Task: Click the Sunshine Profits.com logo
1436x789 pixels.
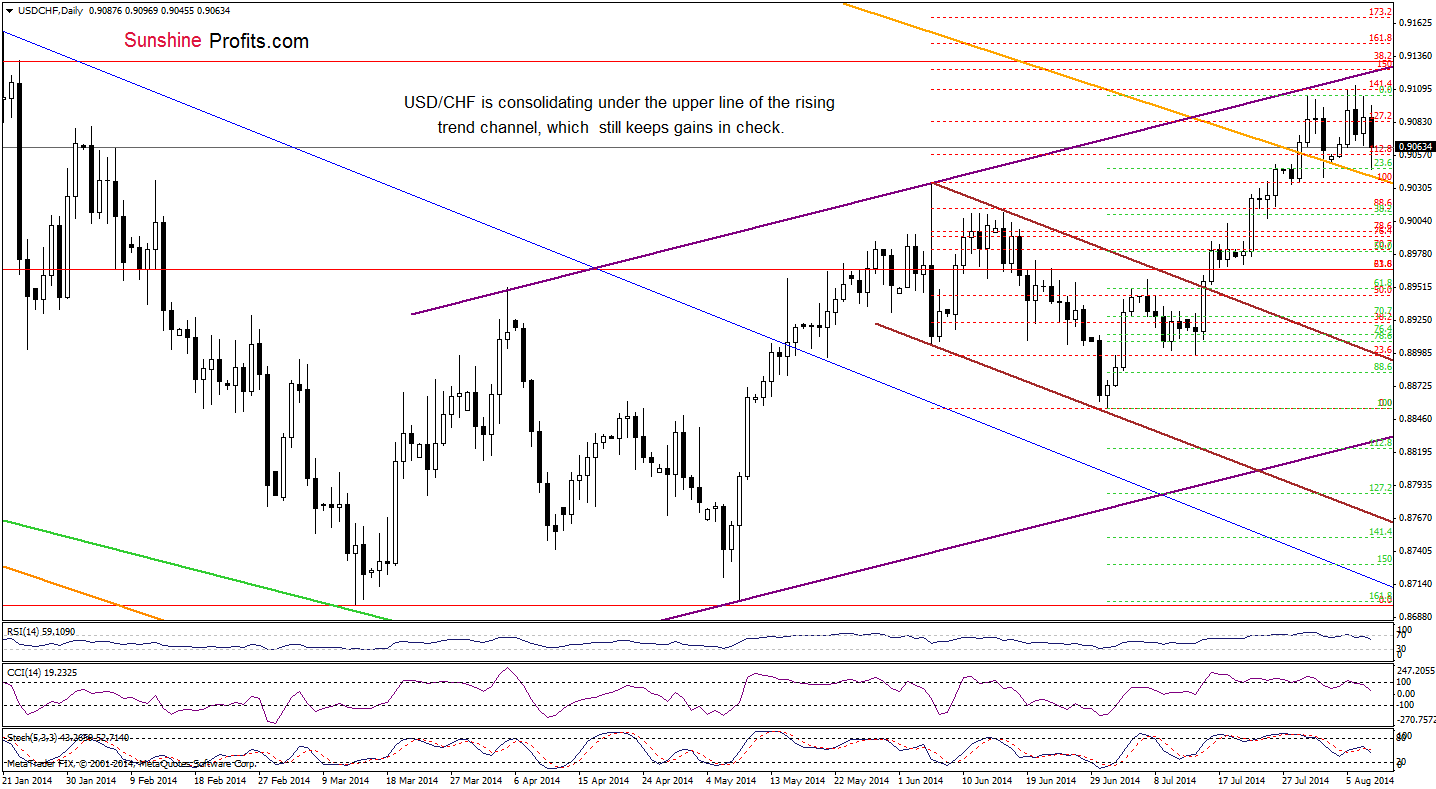Action: [217, 41]
